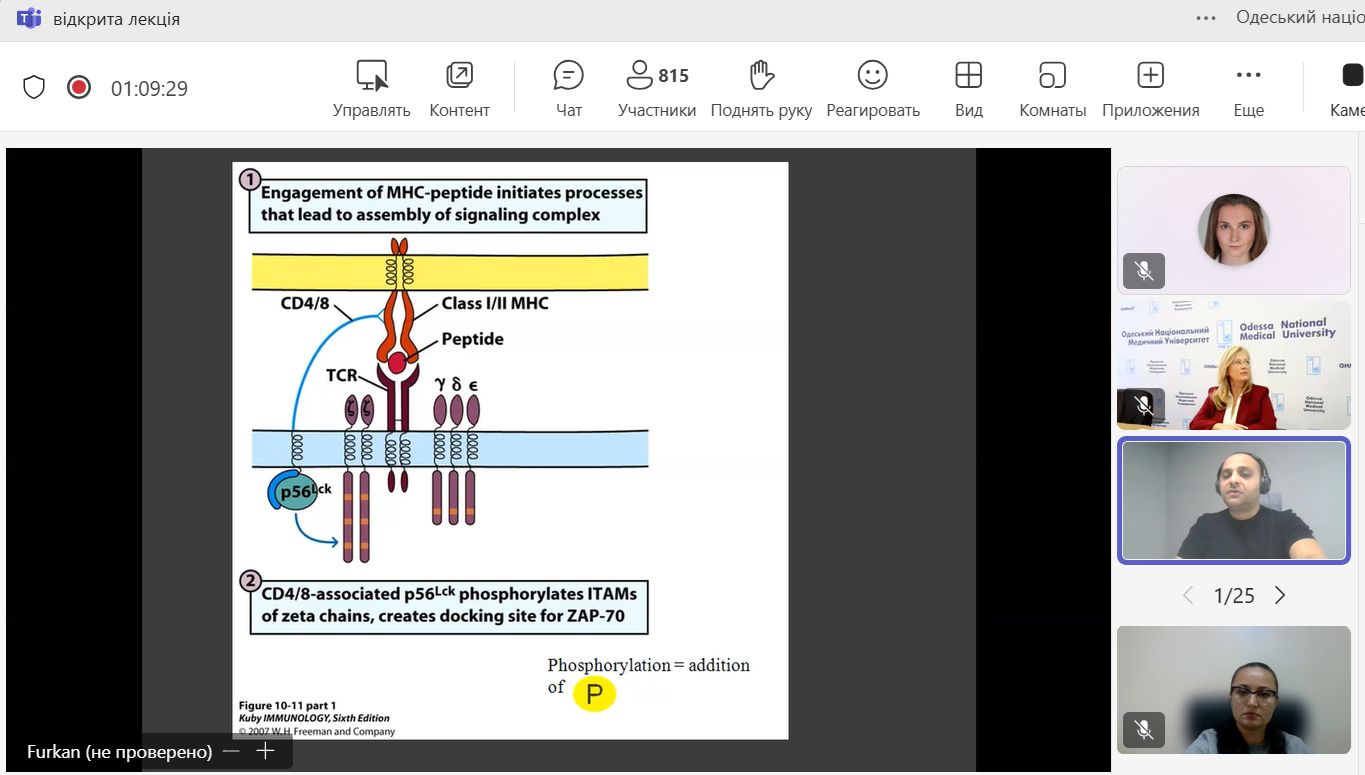
Task: Go to next participants page arrow
Action: 1280,596
